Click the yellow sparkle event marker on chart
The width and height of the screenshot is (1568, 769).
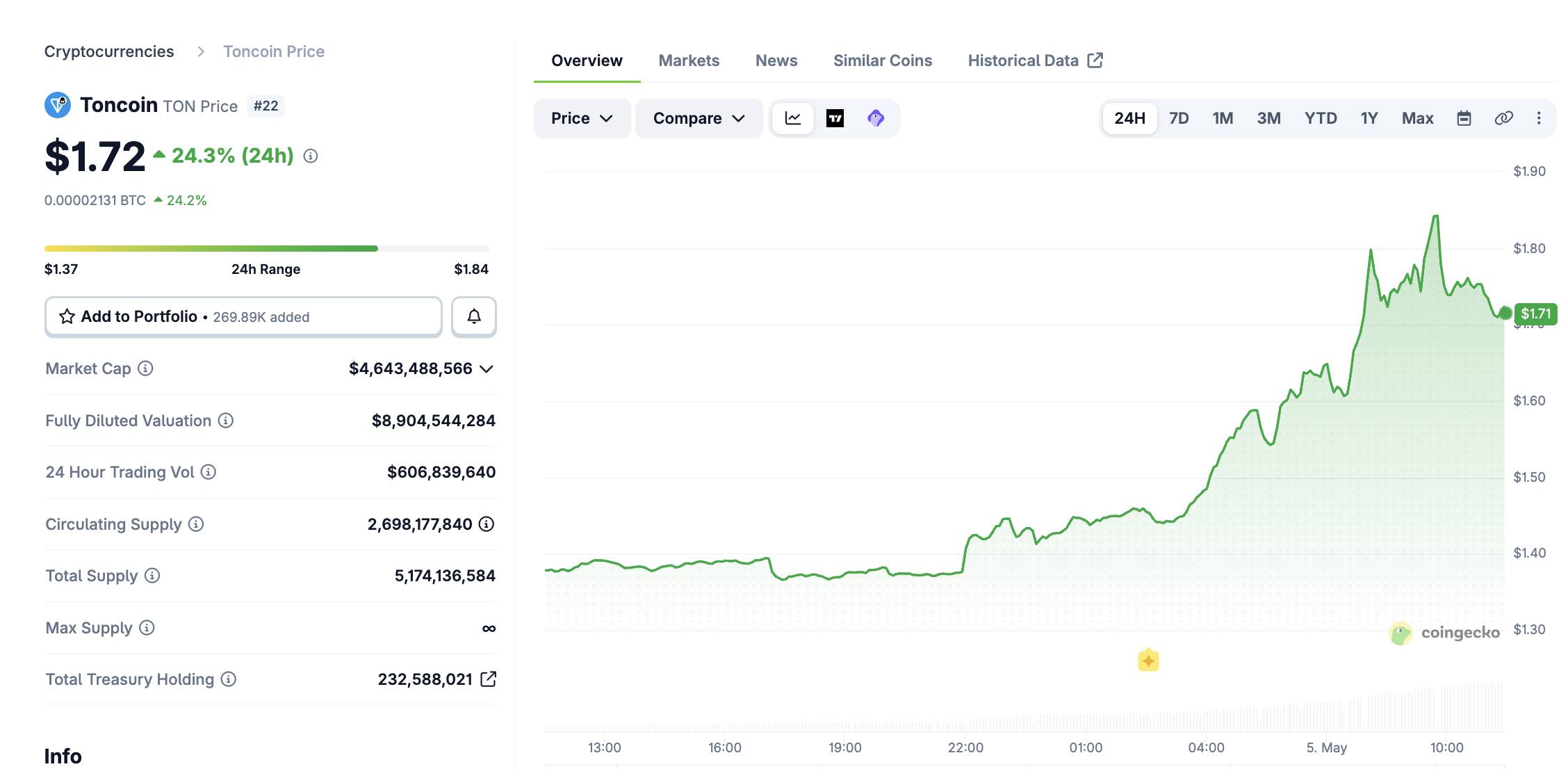click(1148, 660)
